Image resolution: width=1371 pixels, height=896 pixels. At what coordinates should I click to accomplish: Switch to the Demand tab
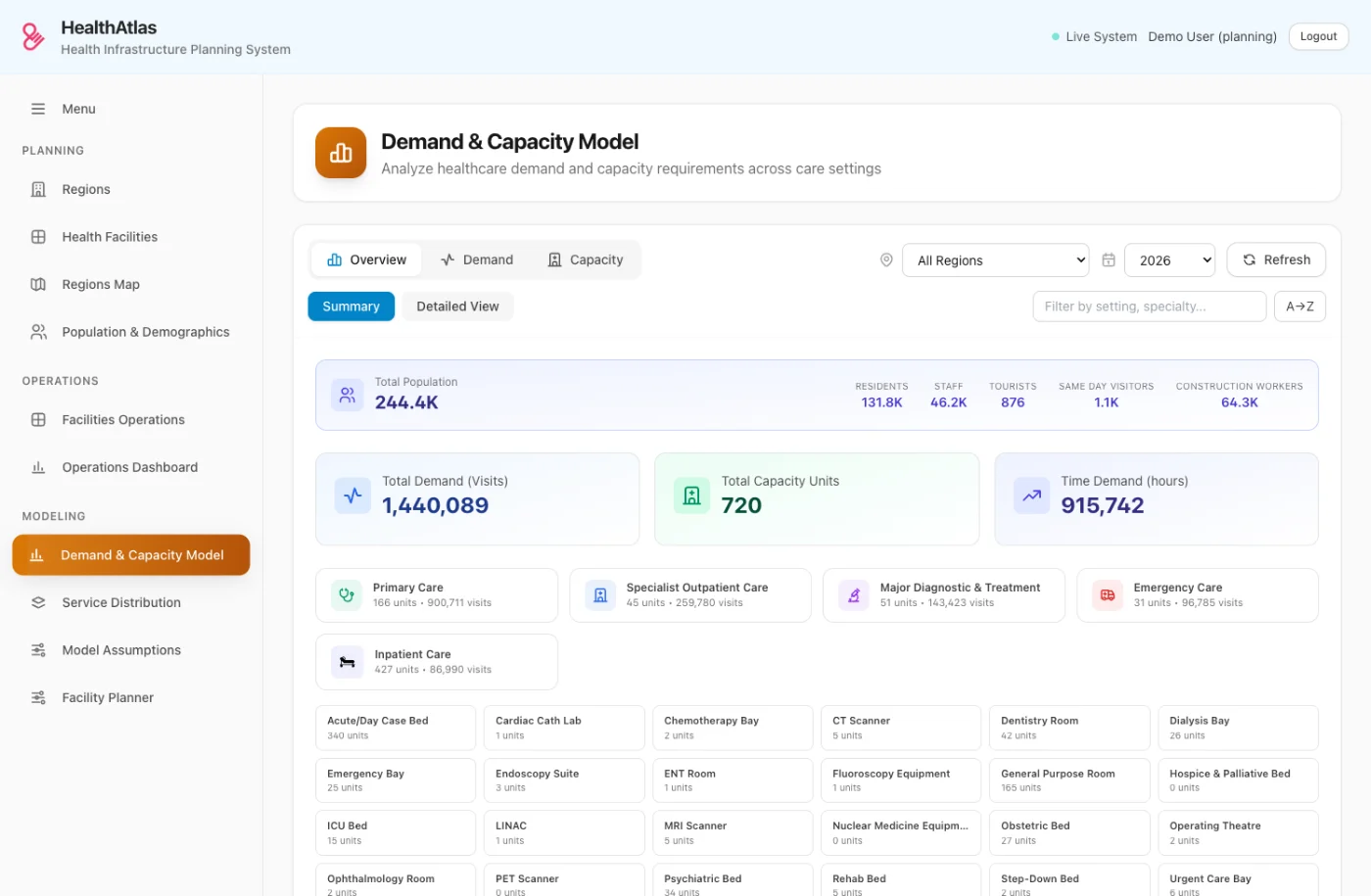[x=477, y=259]
